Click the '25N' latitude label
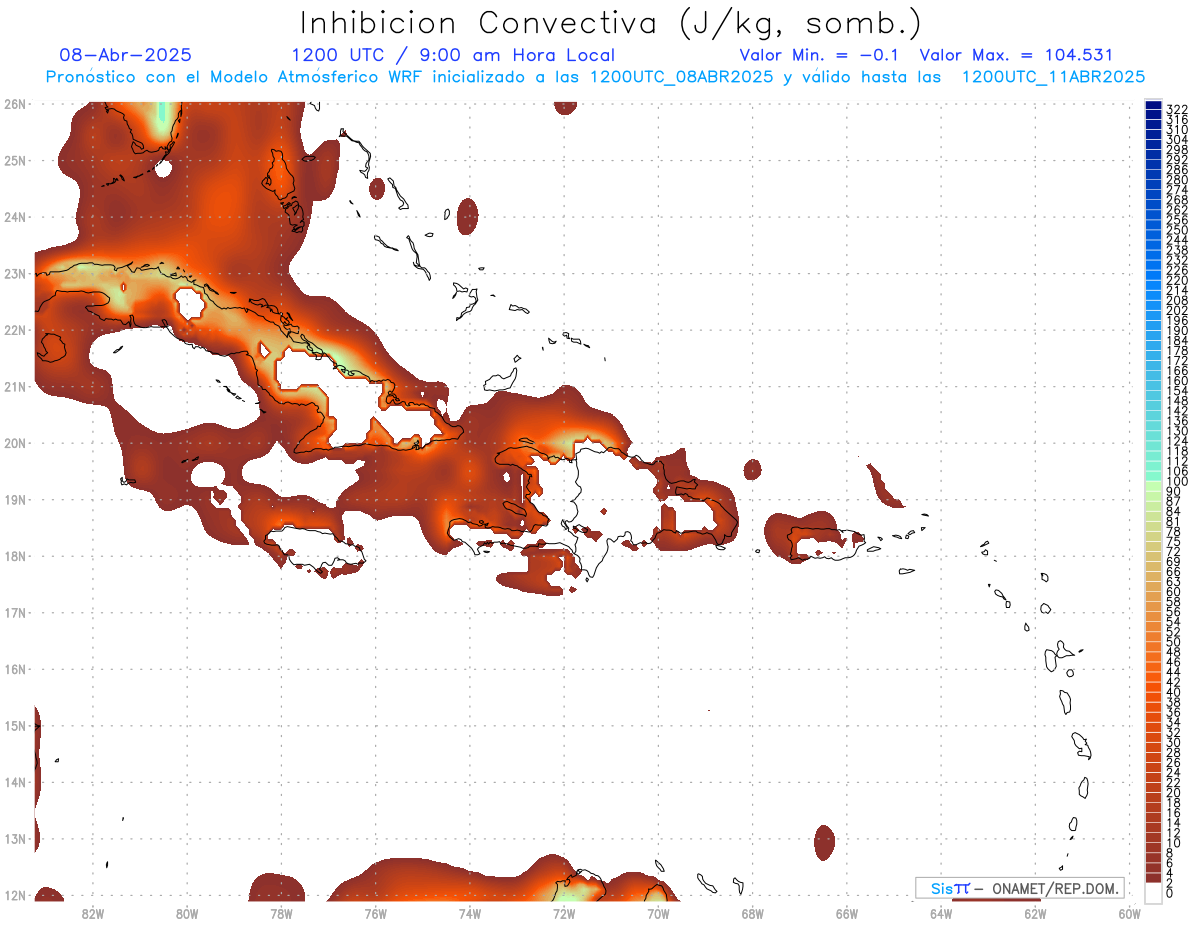This screenshot has height=927, width=1200. [15, 160]
